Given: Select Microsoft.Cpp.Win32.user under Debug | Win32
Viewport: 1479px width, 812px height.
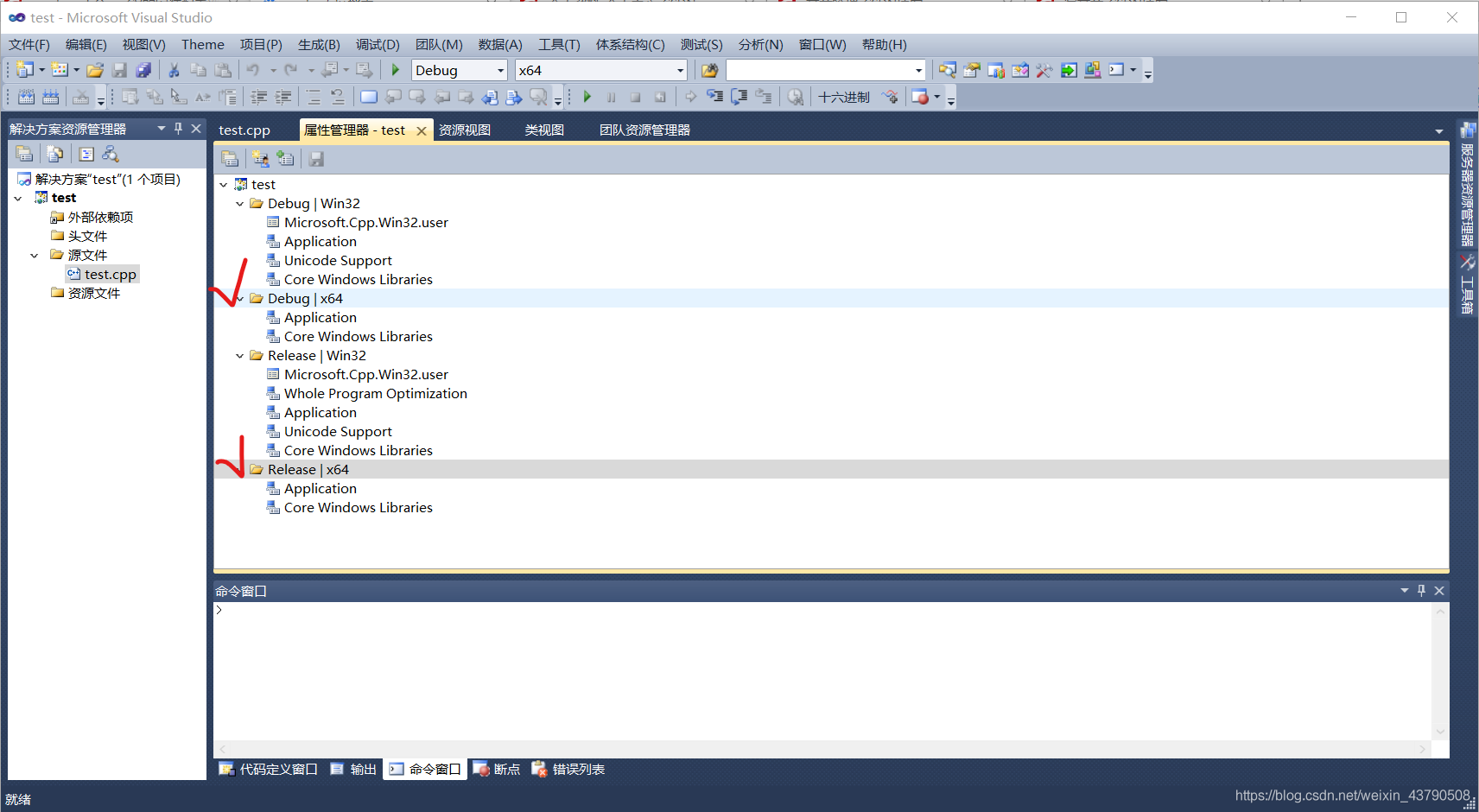Looking at the screenshot, I should 366,222.
